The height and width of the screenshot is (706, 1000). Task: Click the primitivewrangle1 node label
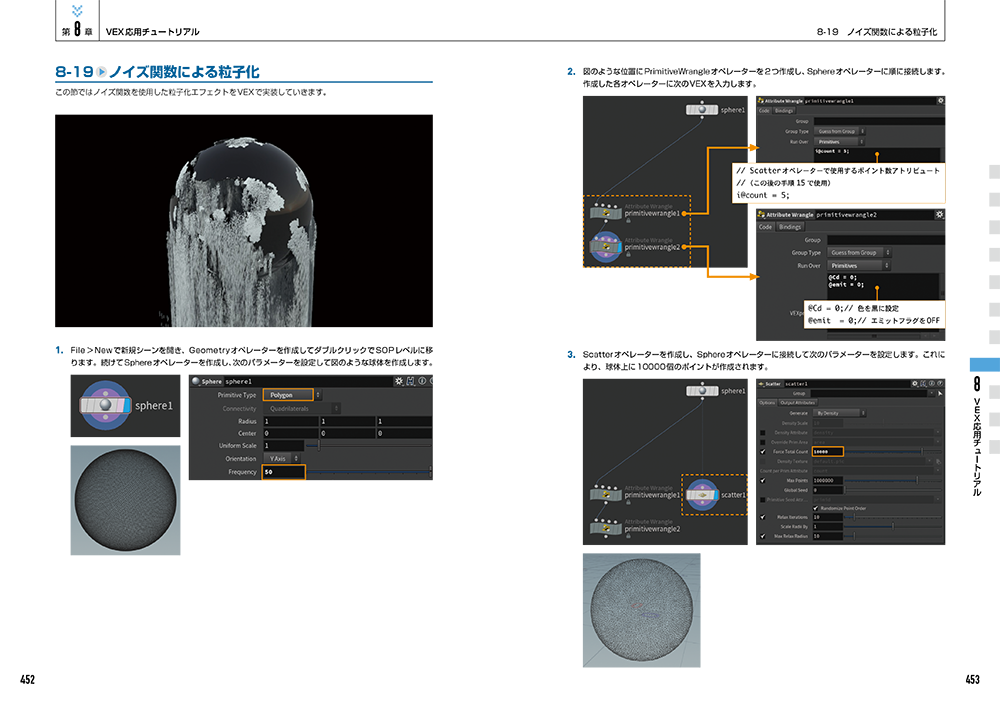652,213
